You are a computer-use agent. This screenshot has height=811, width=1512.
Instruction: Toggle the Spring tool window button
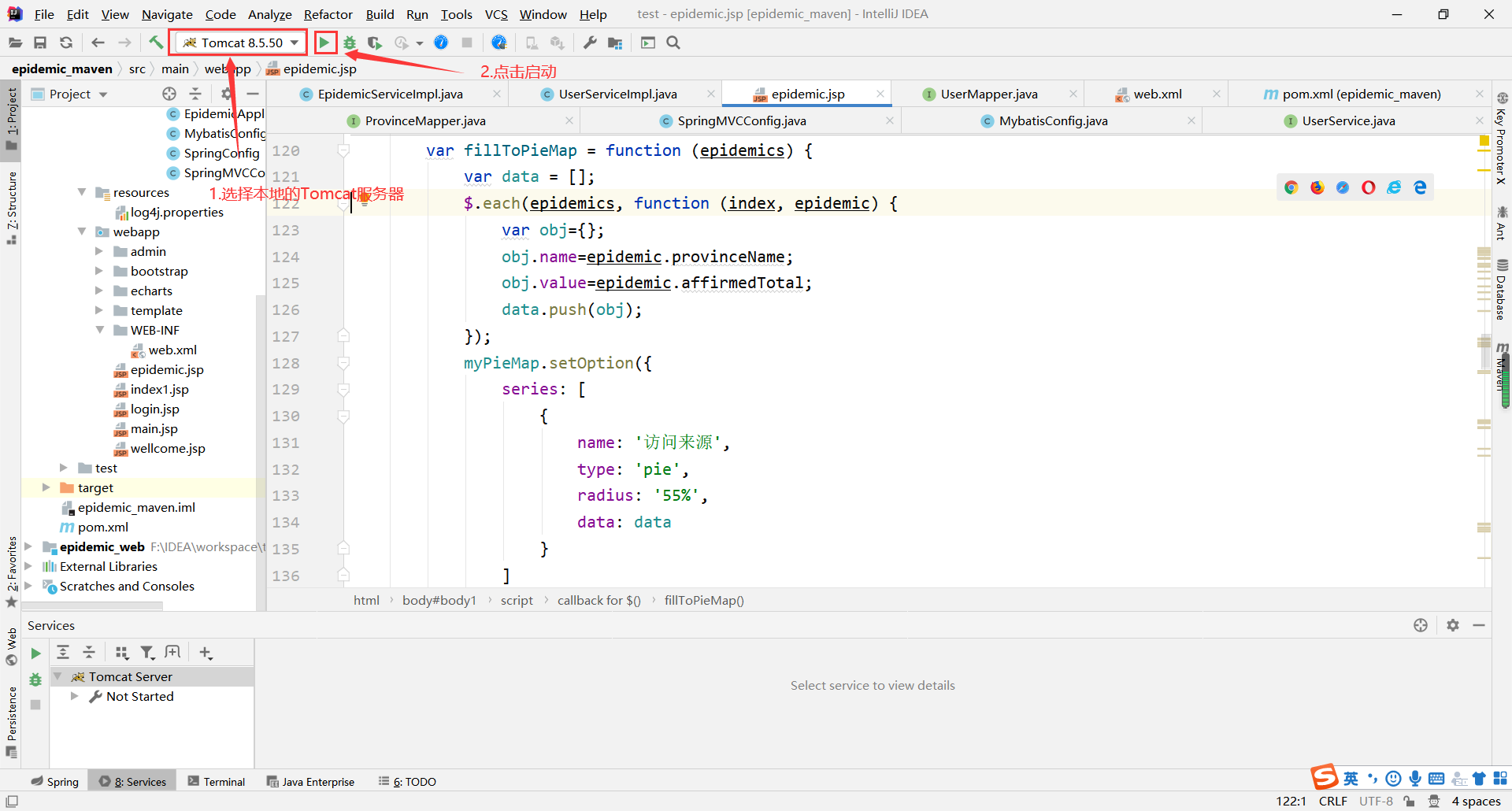pyautogui.click(x=55, y=781)
